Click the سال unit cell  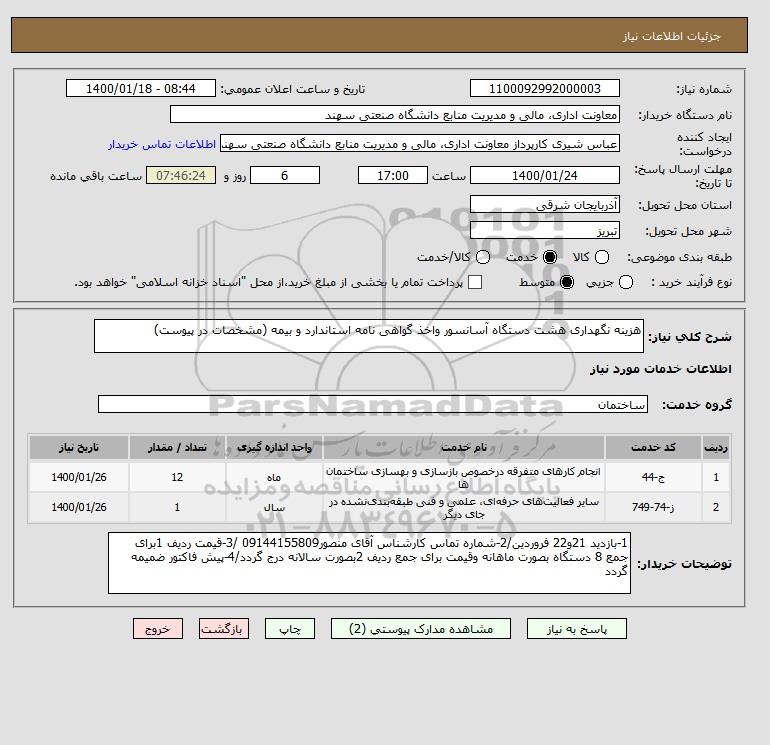274,507
